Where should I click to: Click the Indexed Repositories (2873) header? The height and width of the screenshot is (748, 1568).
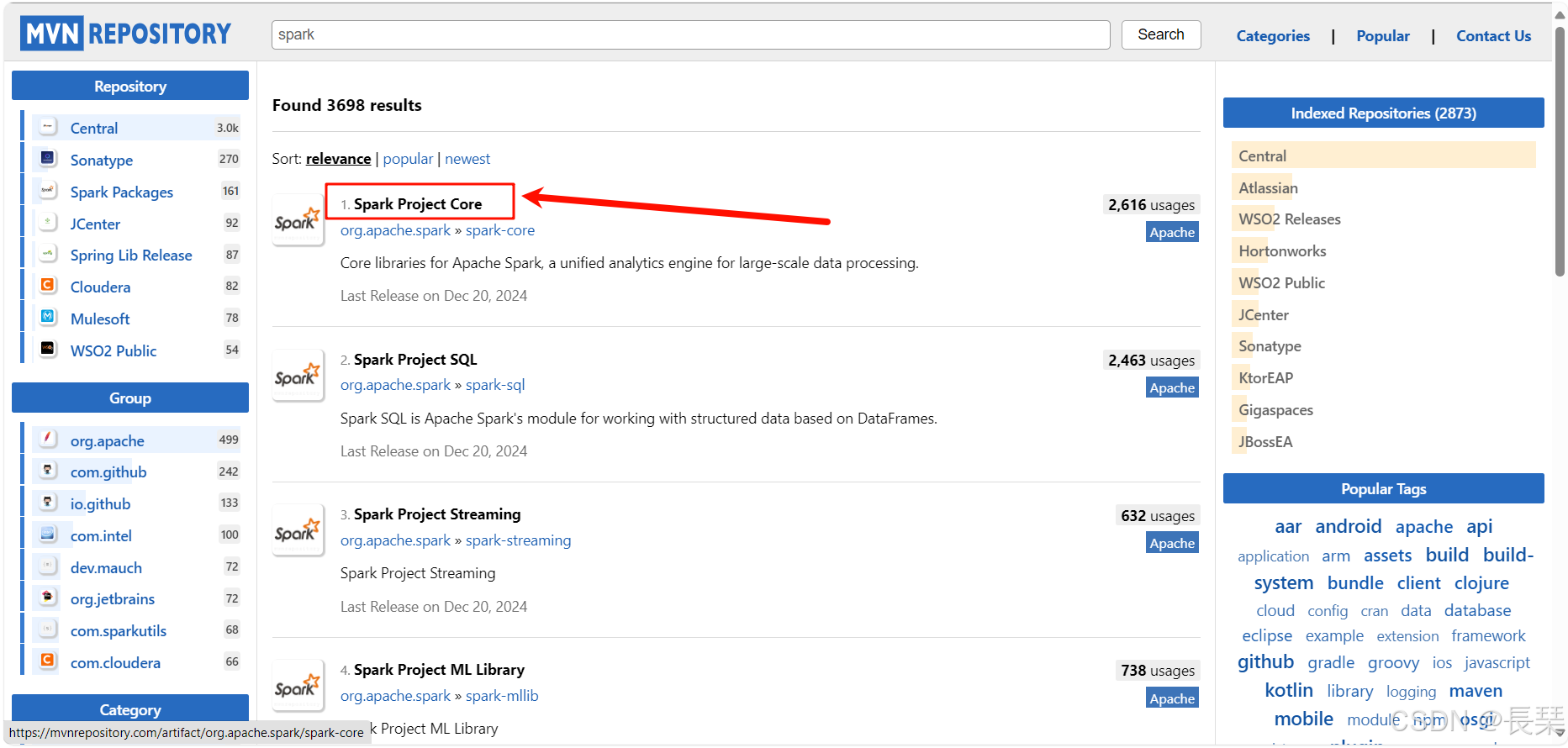[1383, 113]
